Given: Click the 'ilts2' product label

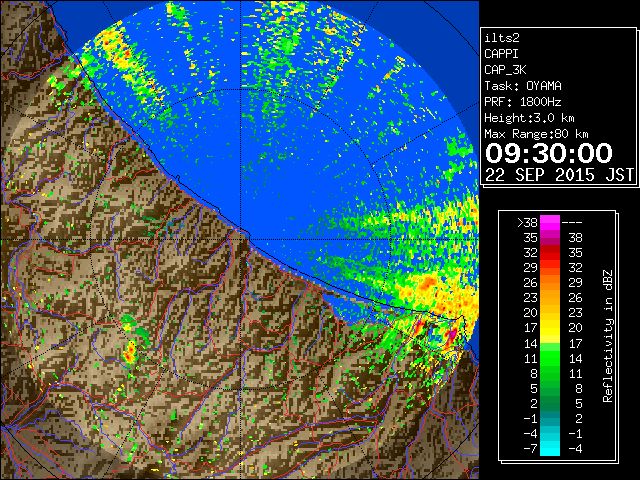Looking at the screenshot, I should coord(502,38).
